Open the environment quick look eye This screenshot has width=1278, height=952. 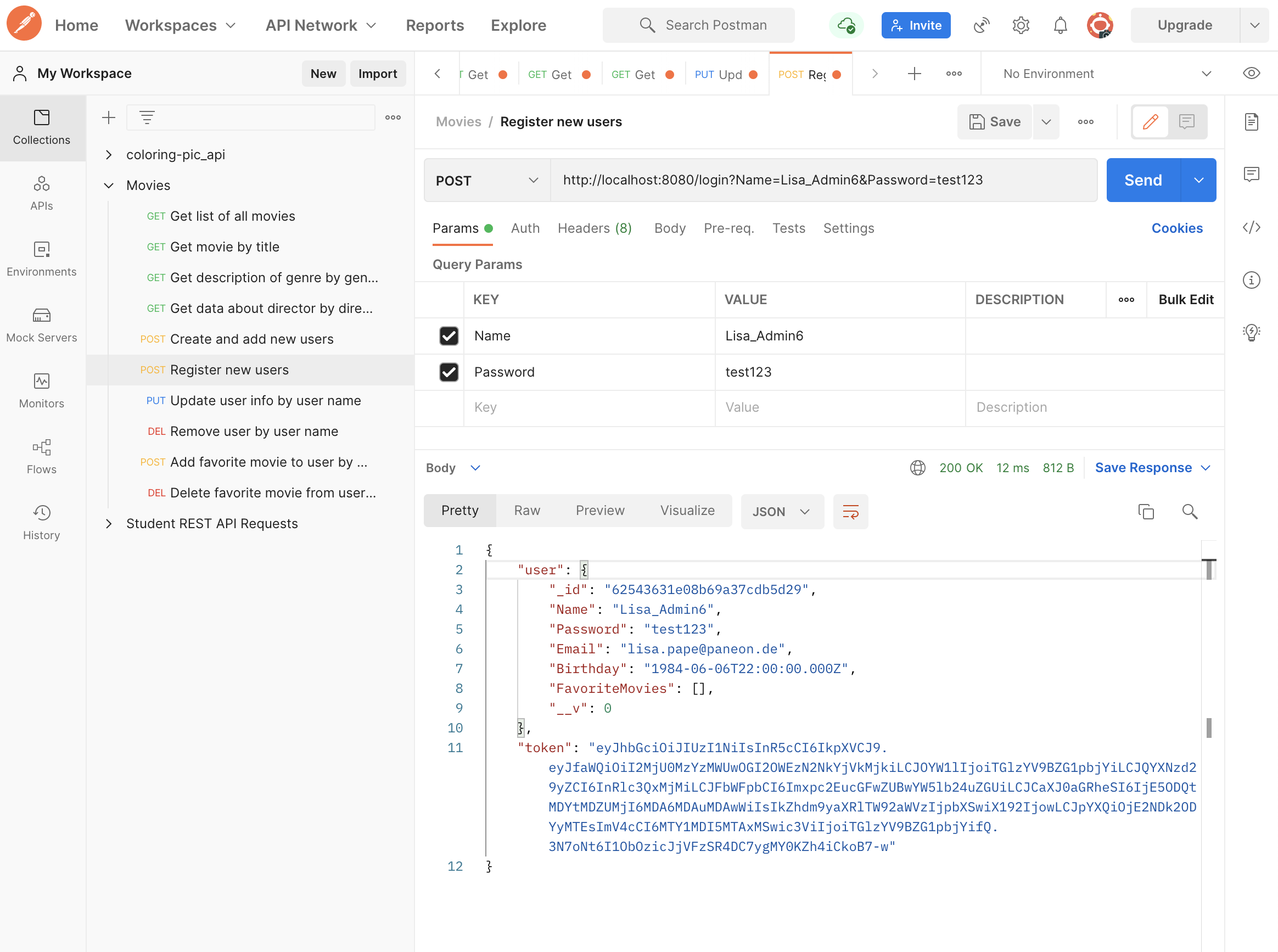tap(1251, 73)
